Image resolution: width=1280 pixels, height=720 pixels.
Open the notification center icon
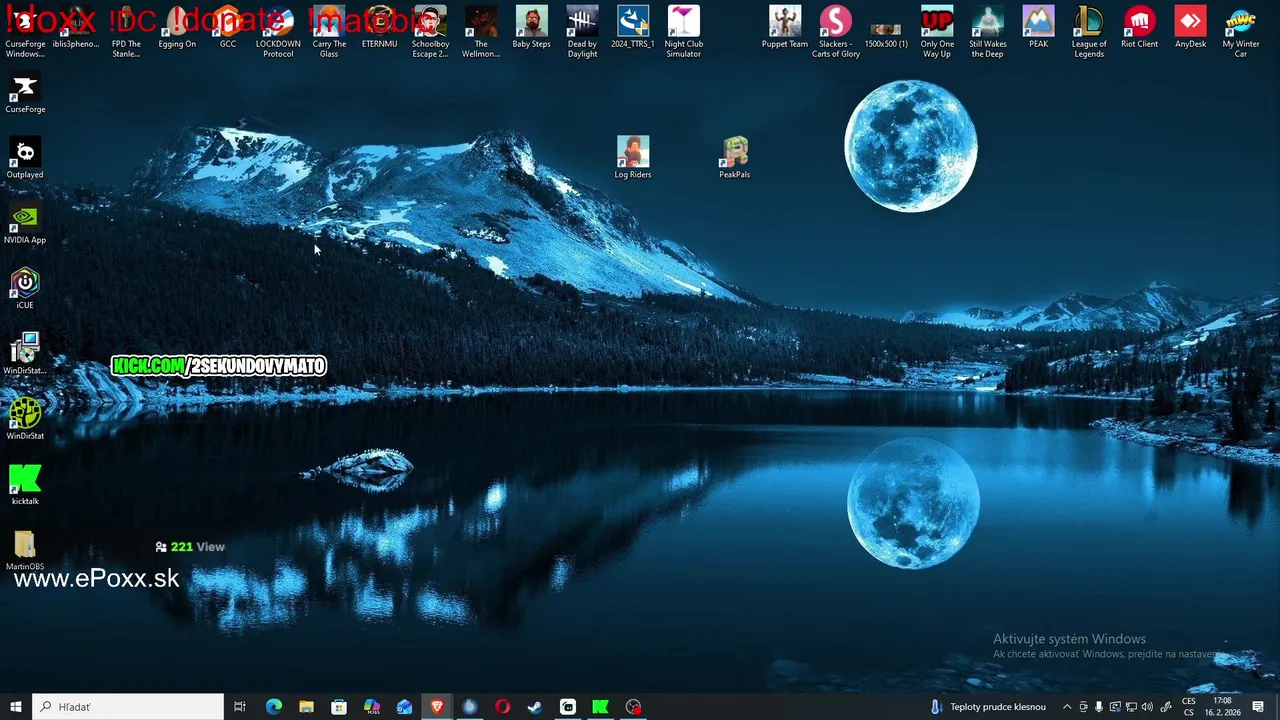(1258, 707)
